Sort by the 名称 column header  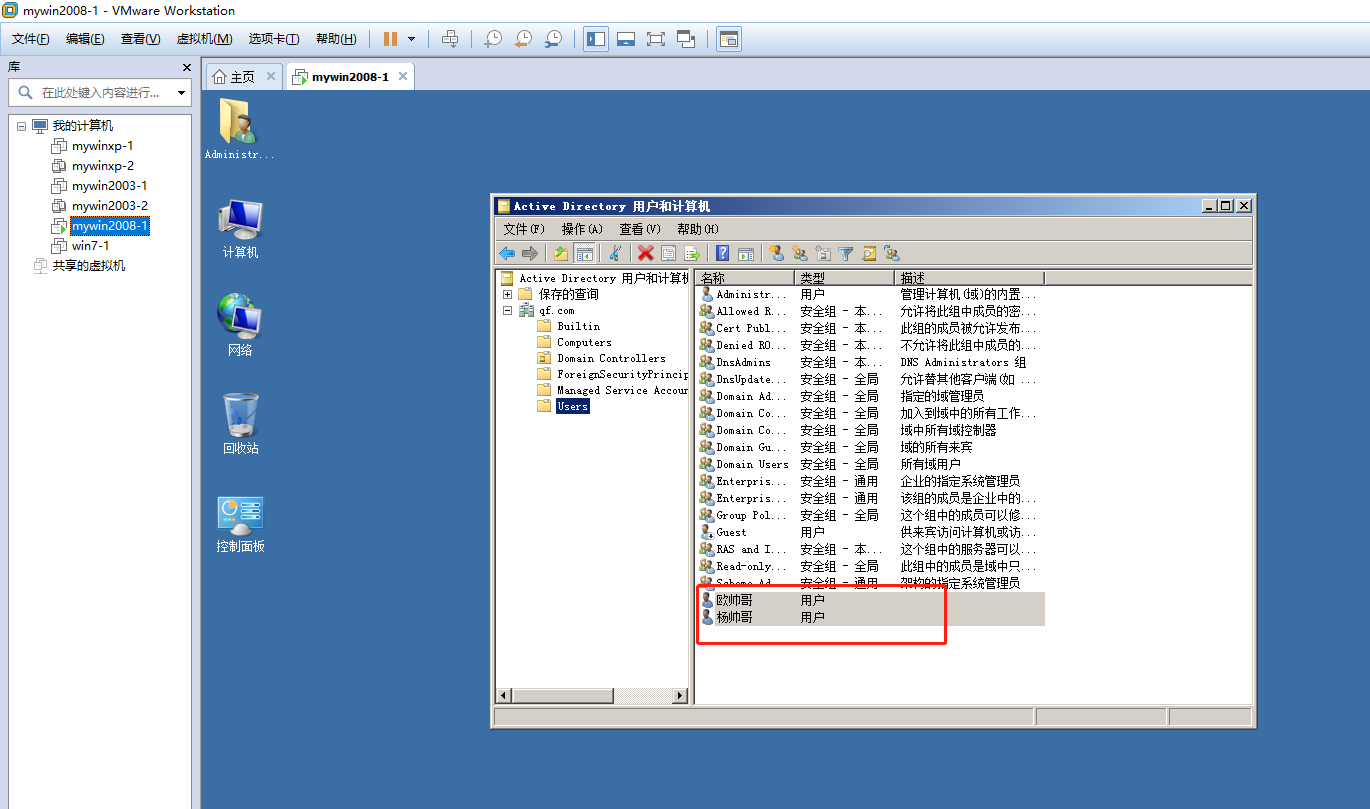point(745,278)
